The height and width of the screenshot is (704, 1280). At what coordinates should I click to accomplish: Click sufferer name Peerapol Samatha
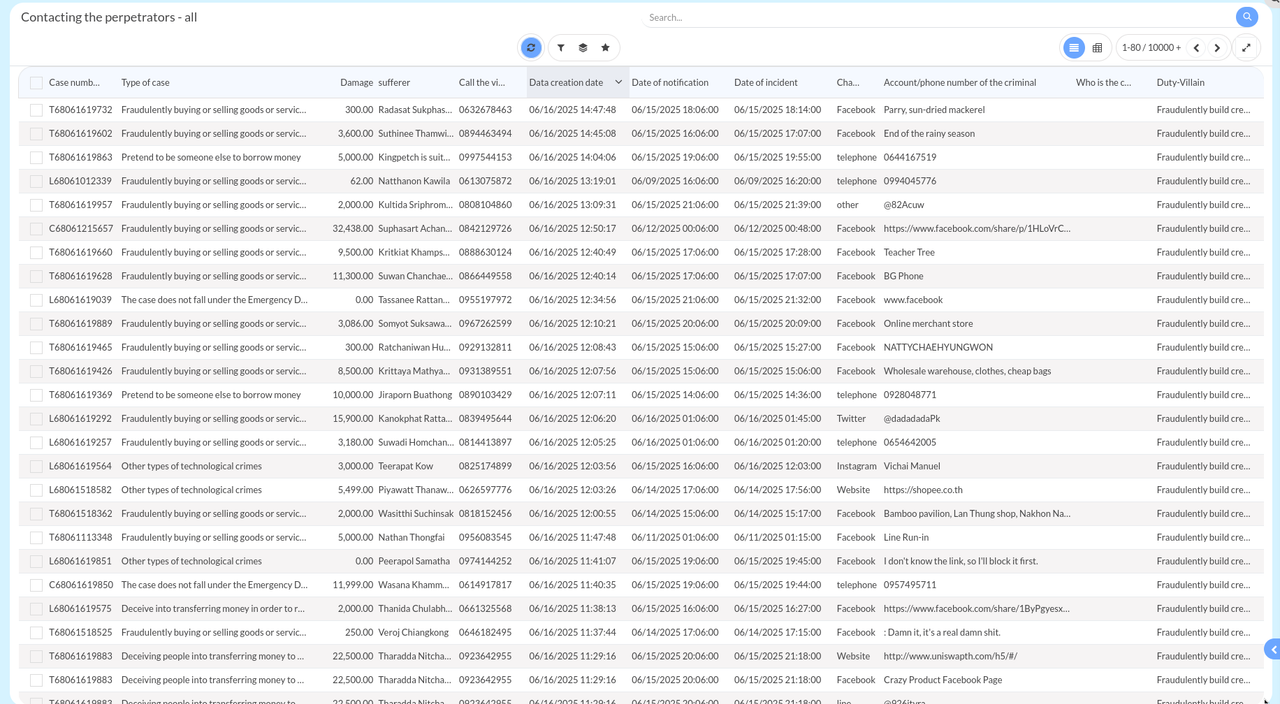tap(414, 561)
